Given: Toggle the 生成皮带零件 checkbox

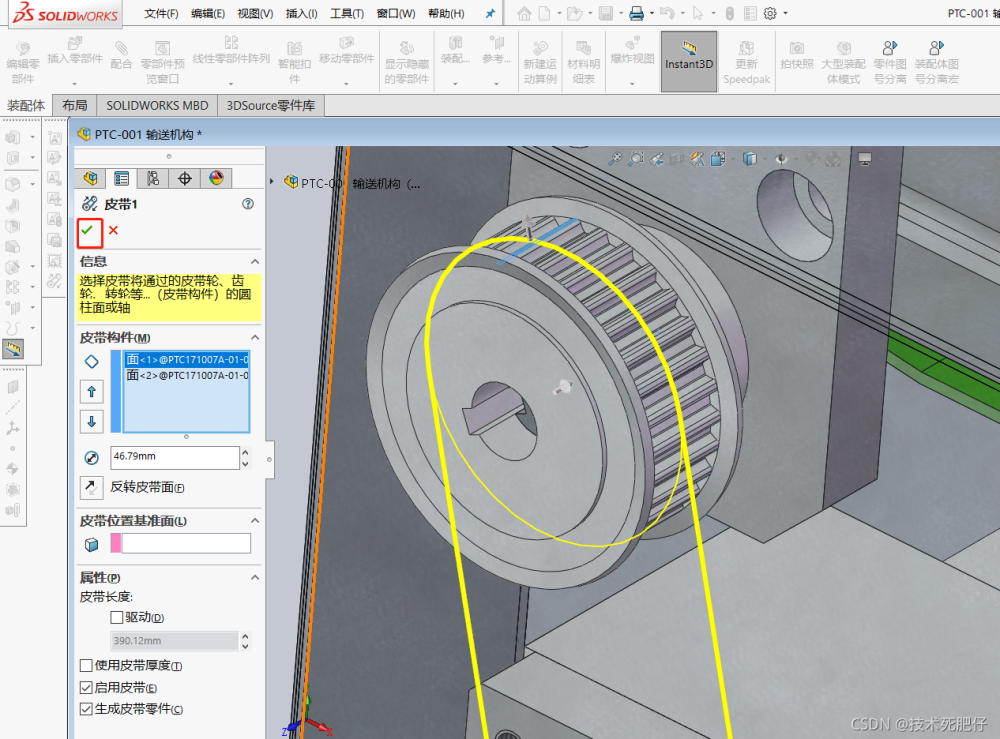Looking at the screenshot, I should [86, 710].
